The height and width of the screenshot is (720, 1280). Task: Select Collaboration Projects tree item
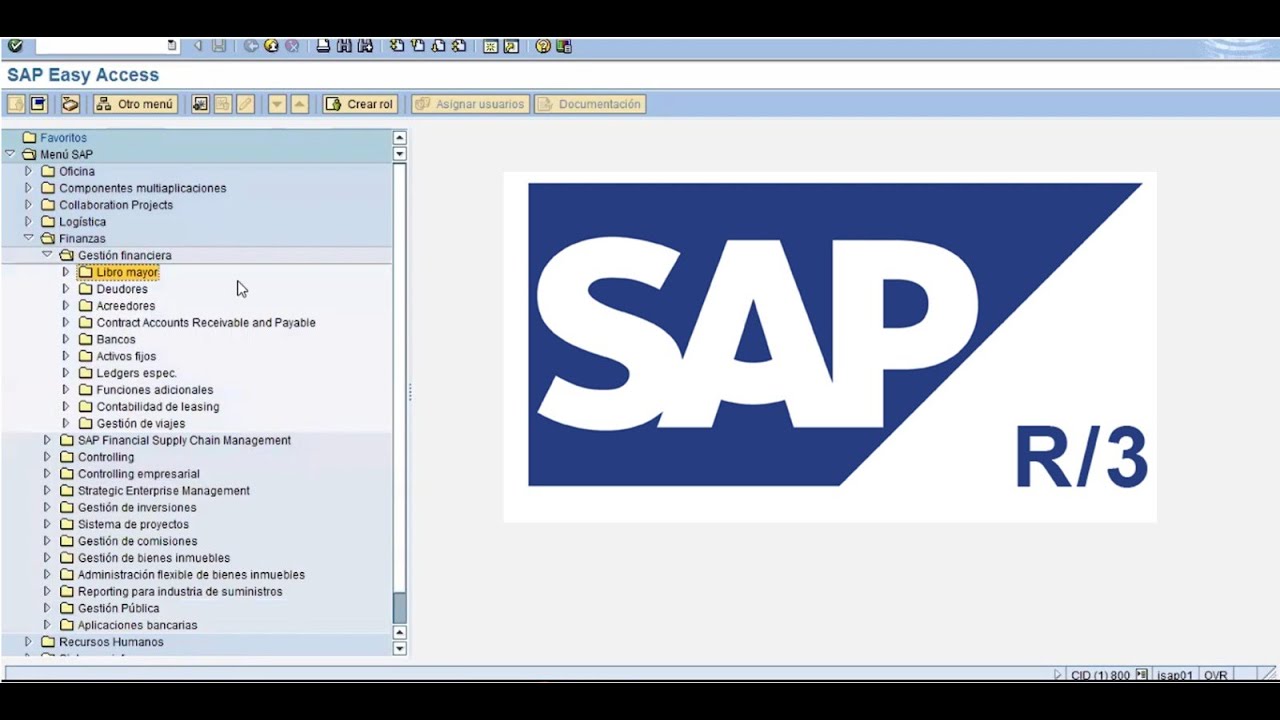click(116, 205)
